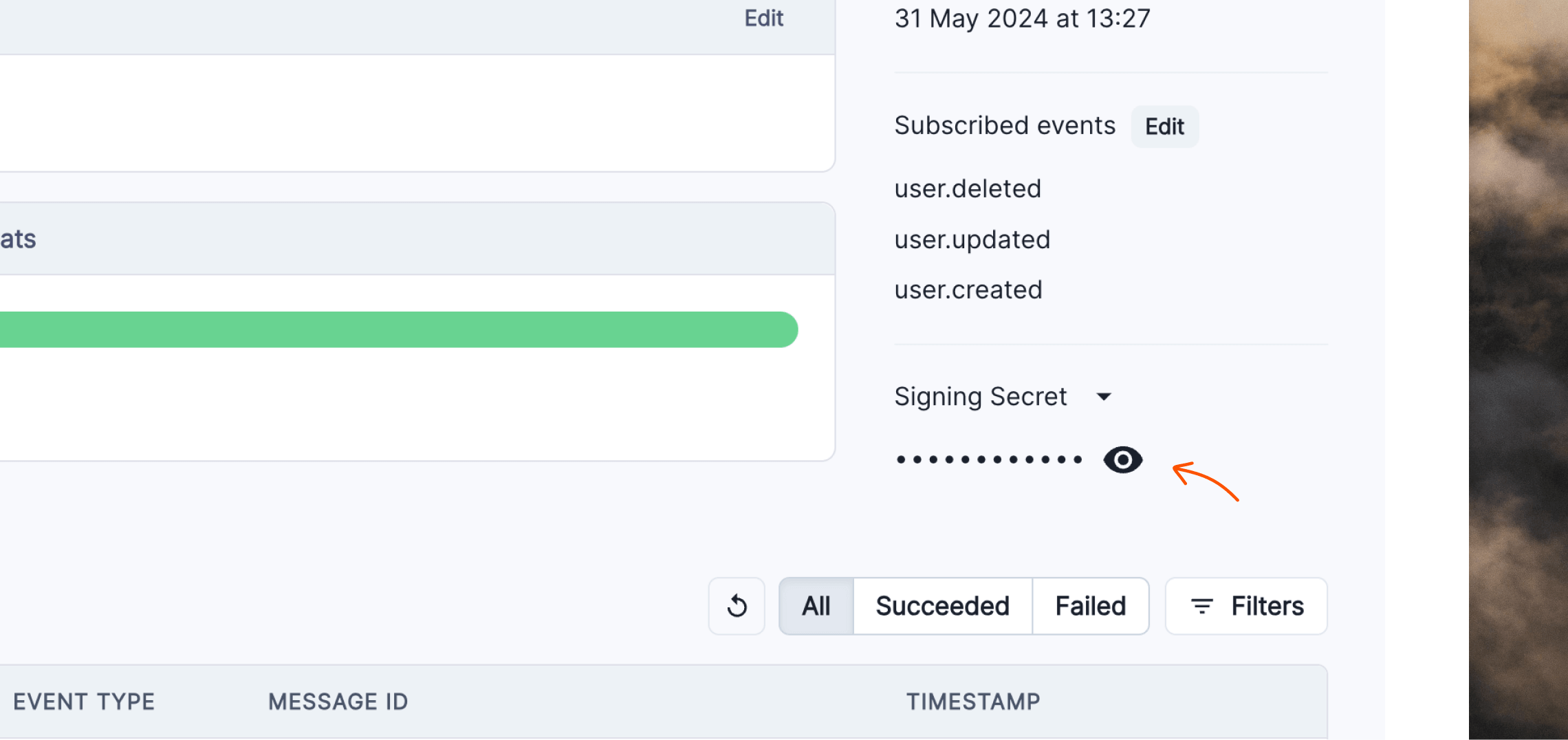Reveal the signing secret with eye icon

[1122, 459]
